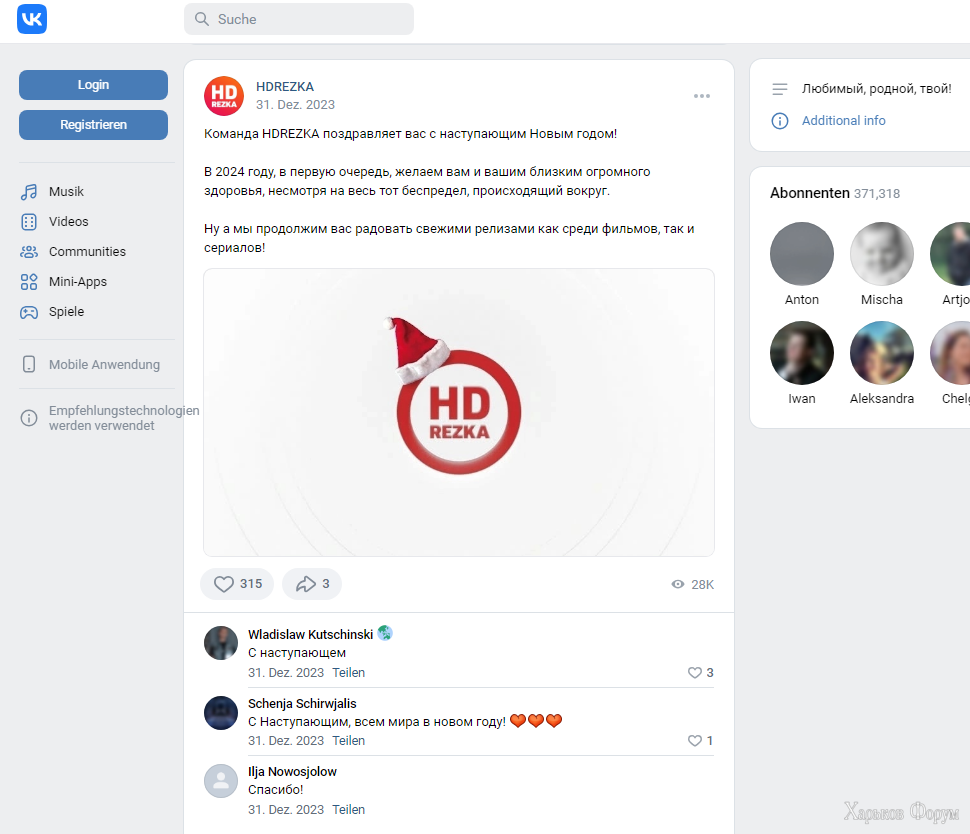
Task: Open Empfehlungstechnologien info link
Action: [x=124, y=418]
